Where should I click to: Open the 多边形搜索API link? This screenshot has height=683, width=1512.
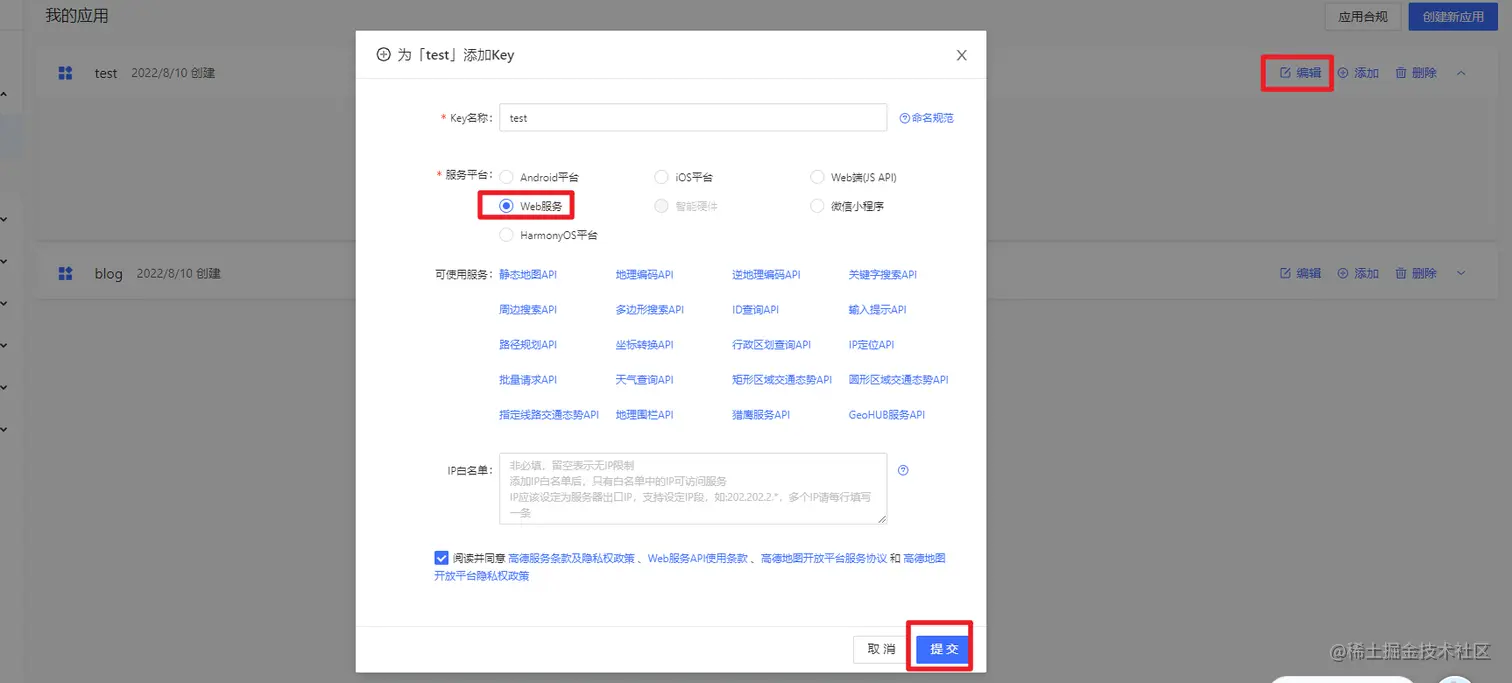[650, 310]
